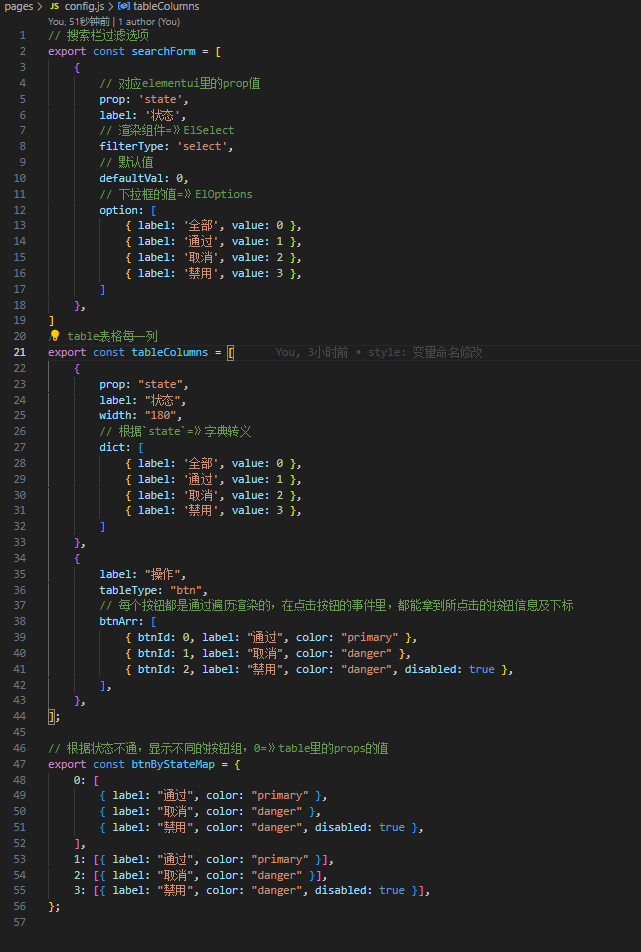This screenshot has width=641, height=952.
Task: Click 'btnId: 0' on line 39
Action: 163,638
